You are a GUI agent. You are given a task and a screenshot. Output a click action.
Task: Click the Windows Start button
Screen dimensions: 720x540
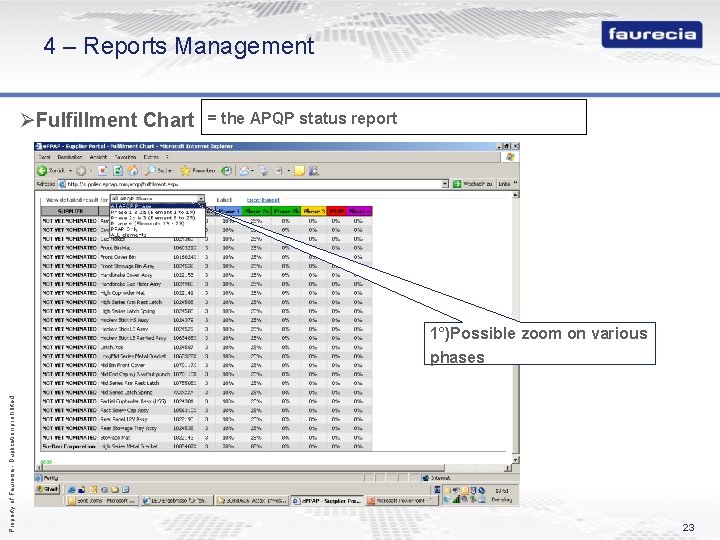pyautogui.click(x=48, y=489)
